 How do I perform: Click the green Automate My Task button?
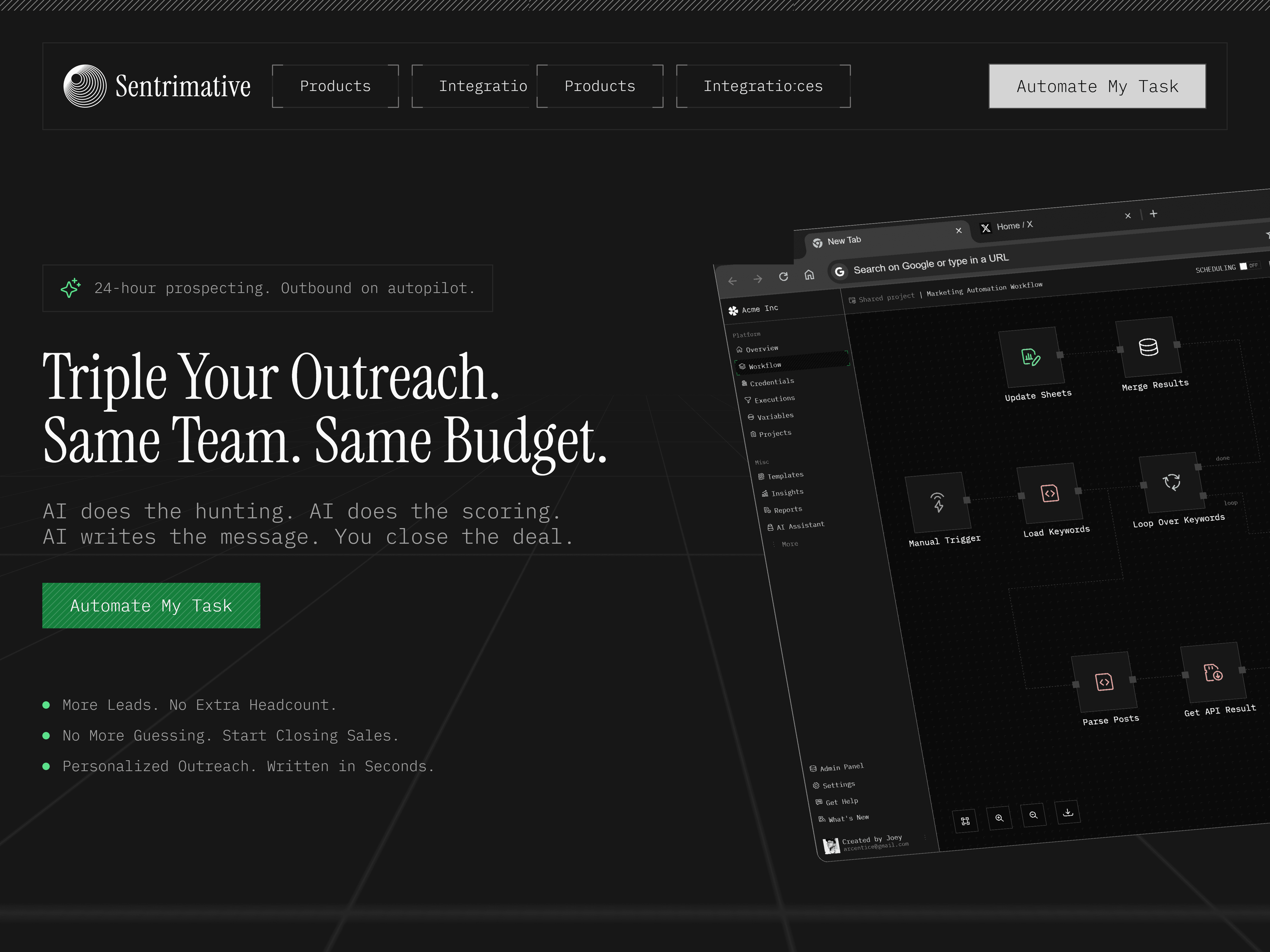coord(151,605)
